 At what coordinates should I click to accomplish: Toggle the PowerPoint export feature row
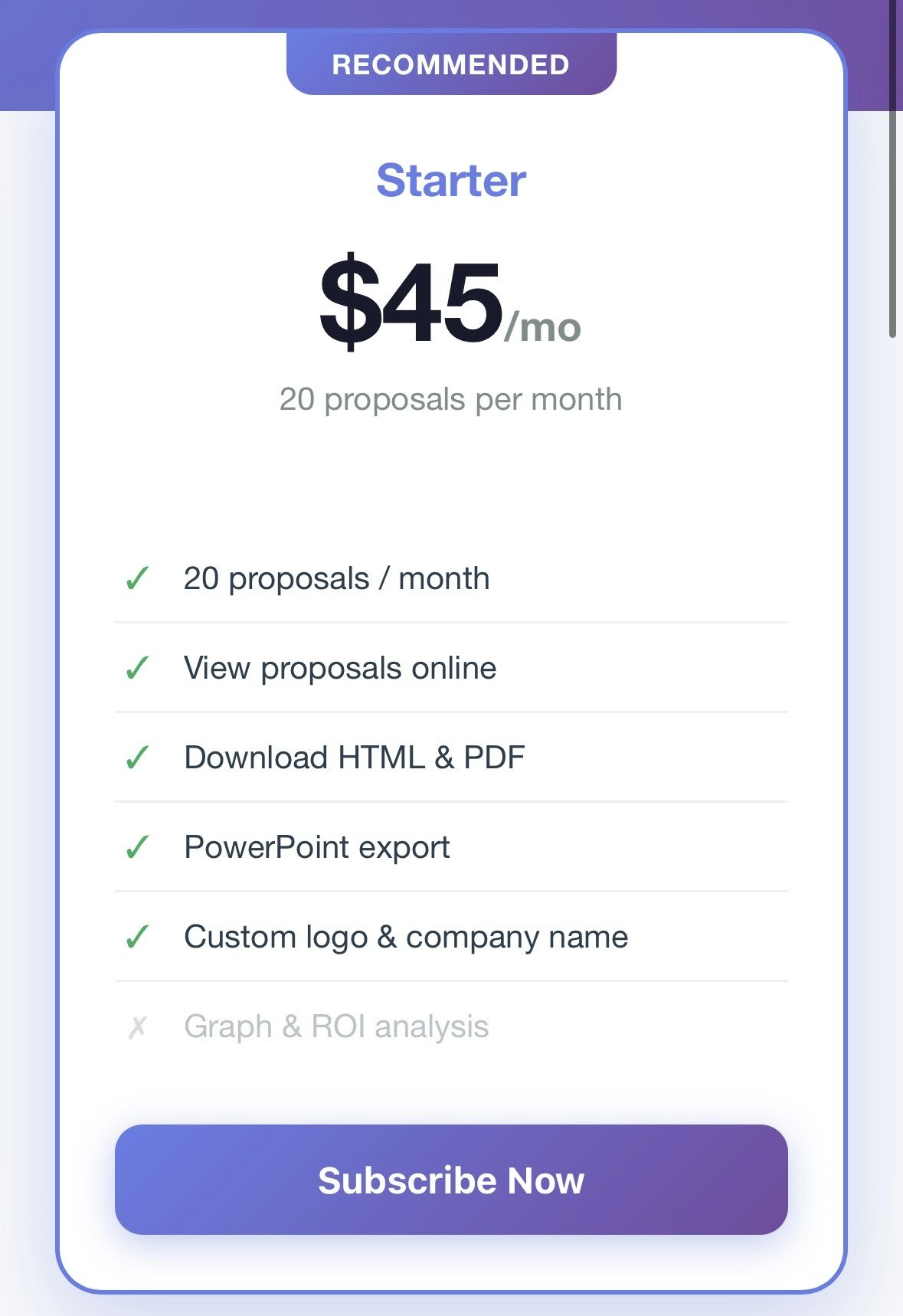pos(451,846)
